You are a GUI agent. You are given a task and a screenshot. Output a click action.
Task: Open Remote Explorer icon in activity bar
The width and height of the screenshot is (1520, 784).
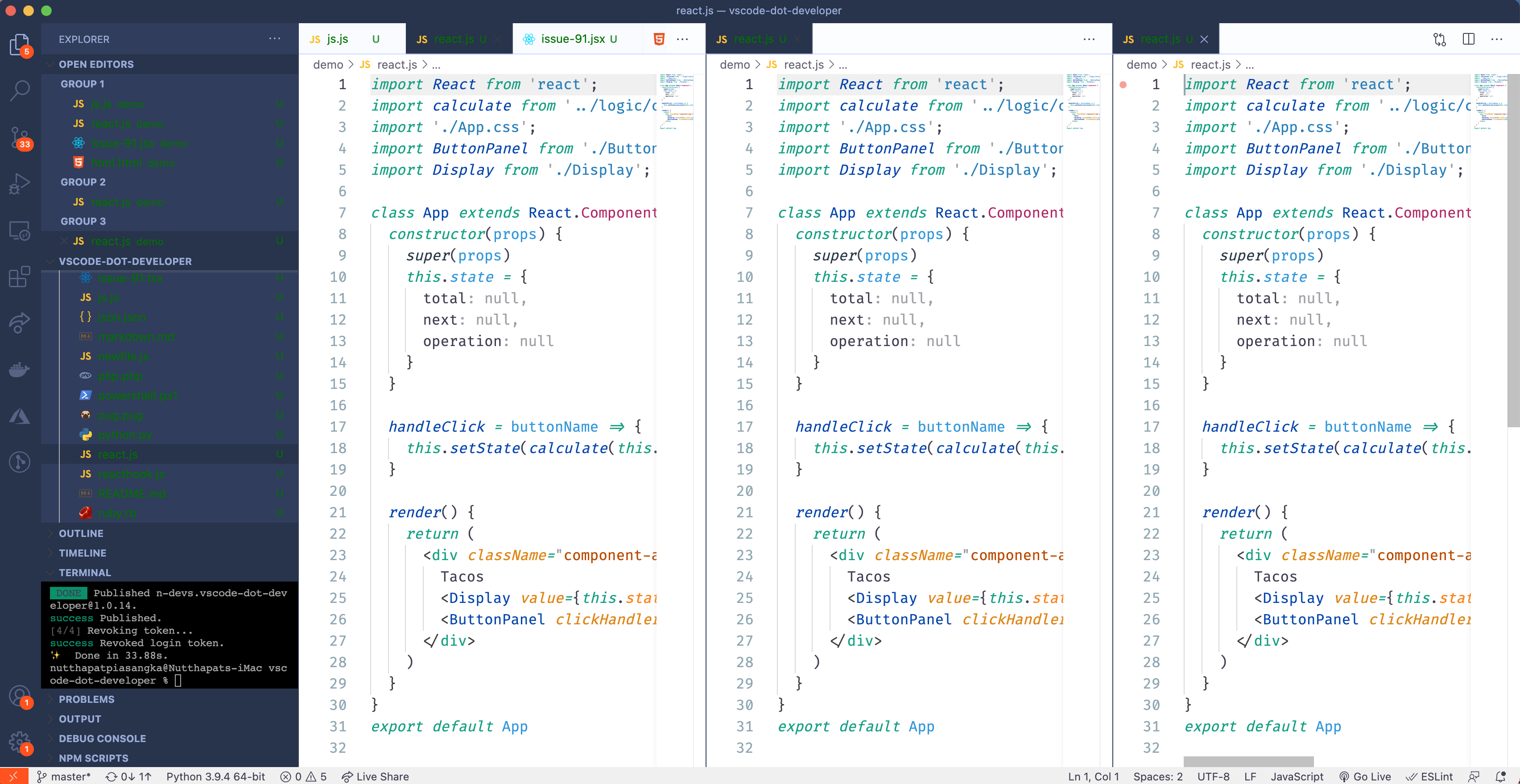coord(20,231)
